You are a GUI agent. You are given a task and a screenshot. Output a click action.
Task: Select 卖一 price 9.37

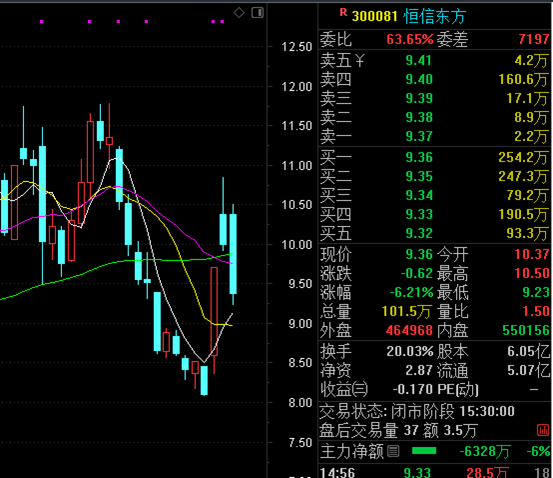(419, 136)
